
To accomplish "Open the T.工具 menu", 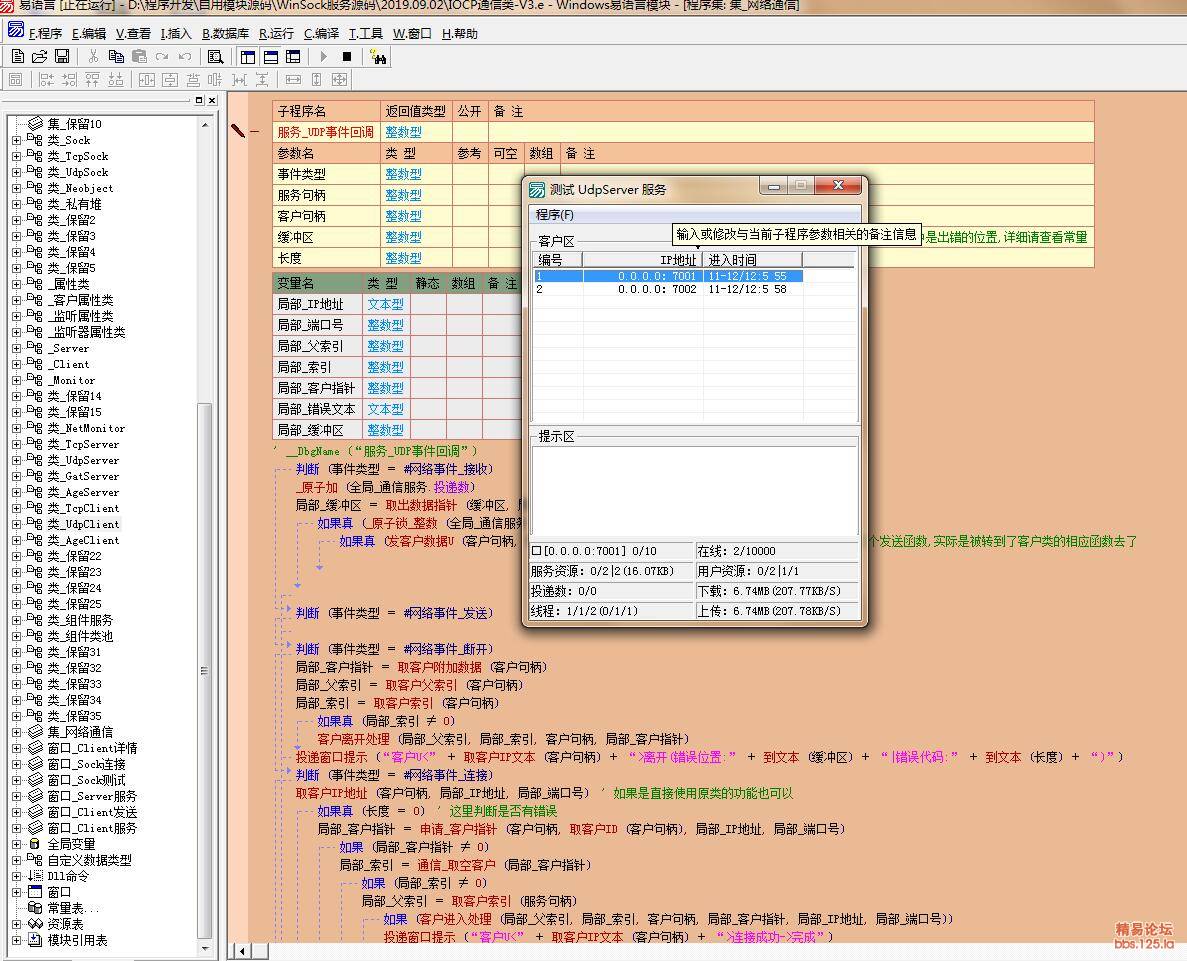I will coord(366,33).
